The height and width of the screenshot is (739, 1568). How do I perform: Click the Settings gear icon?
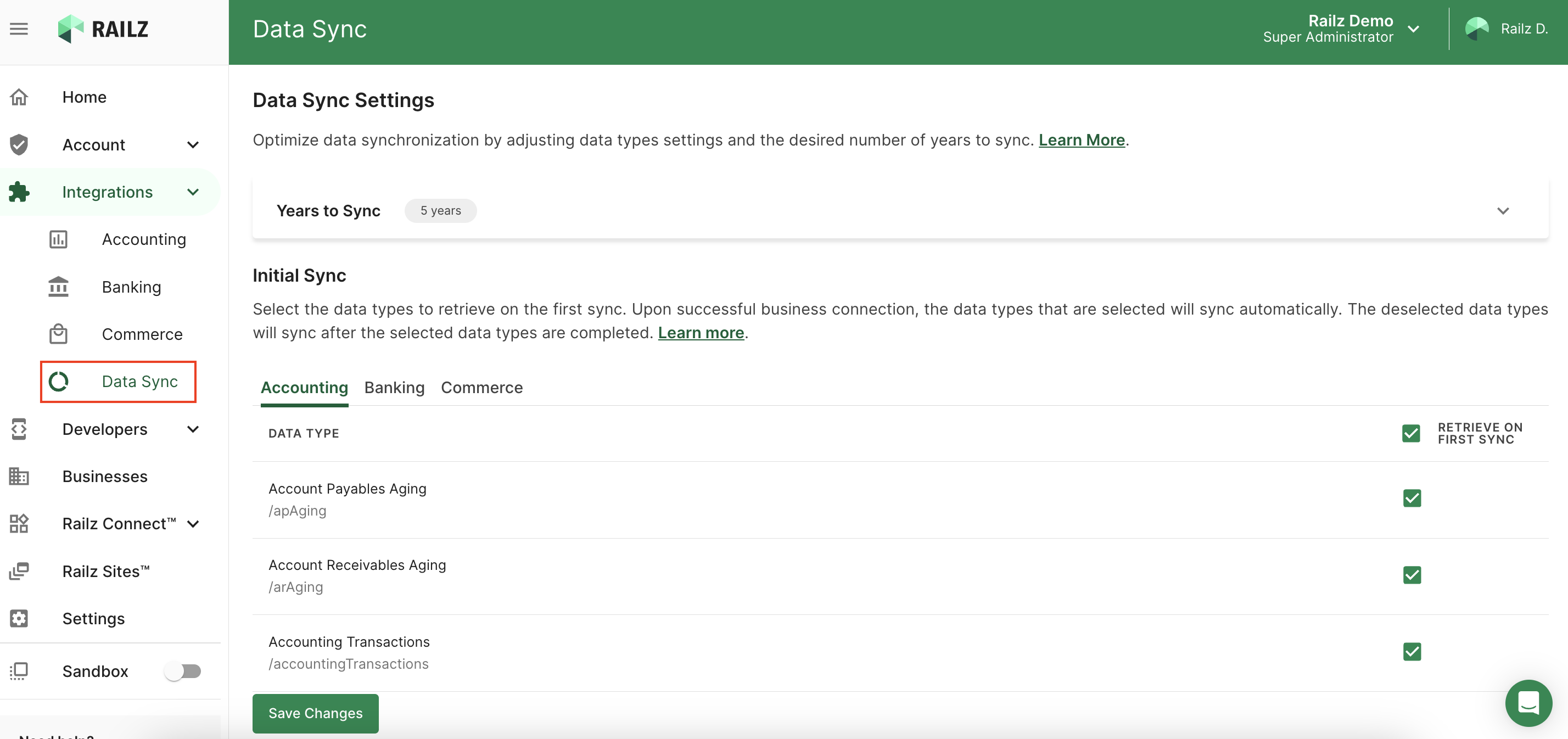coord(19,618)
